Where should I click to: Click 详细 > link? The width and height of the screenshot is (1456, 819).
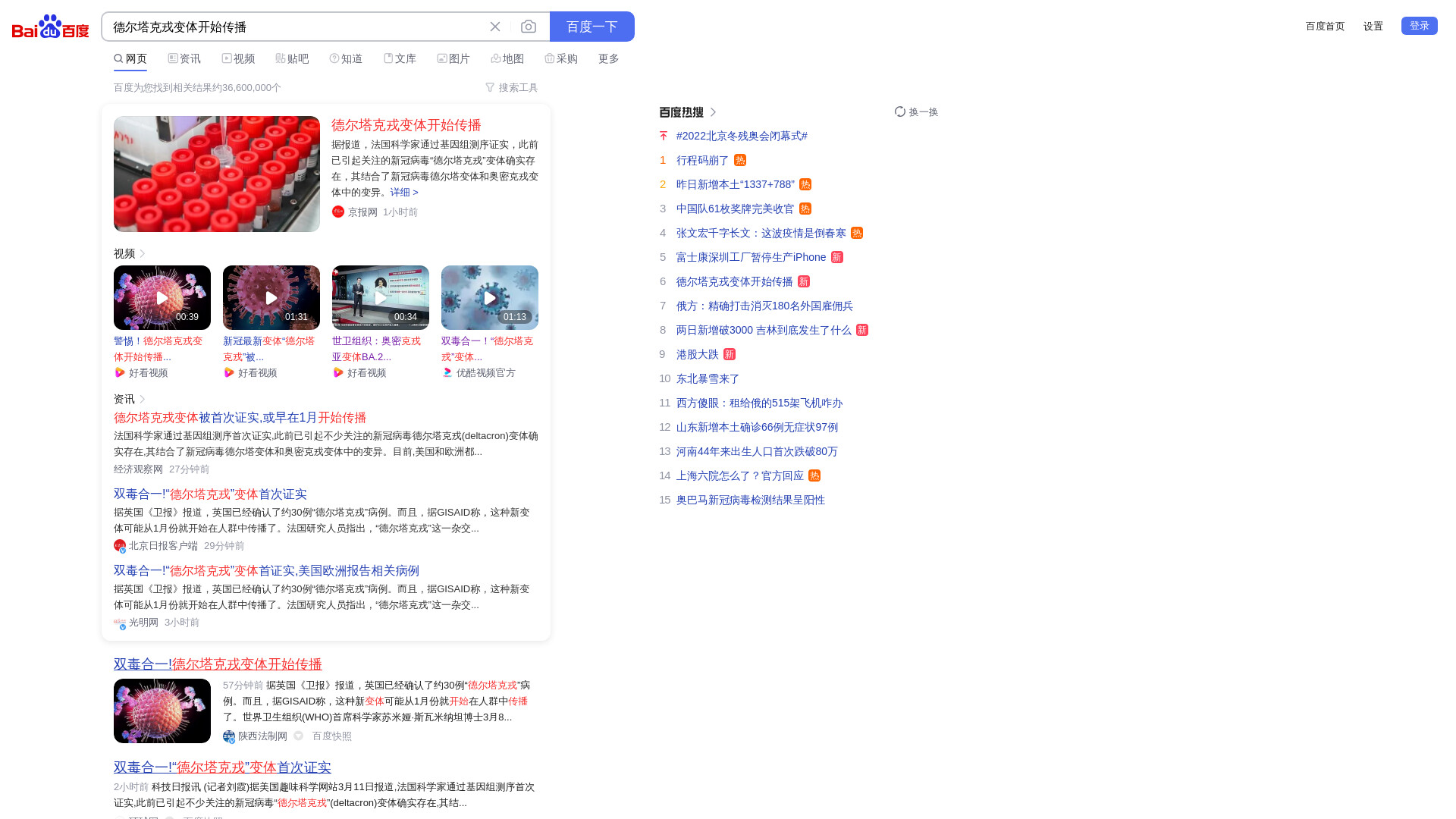(x=404, y=192)
